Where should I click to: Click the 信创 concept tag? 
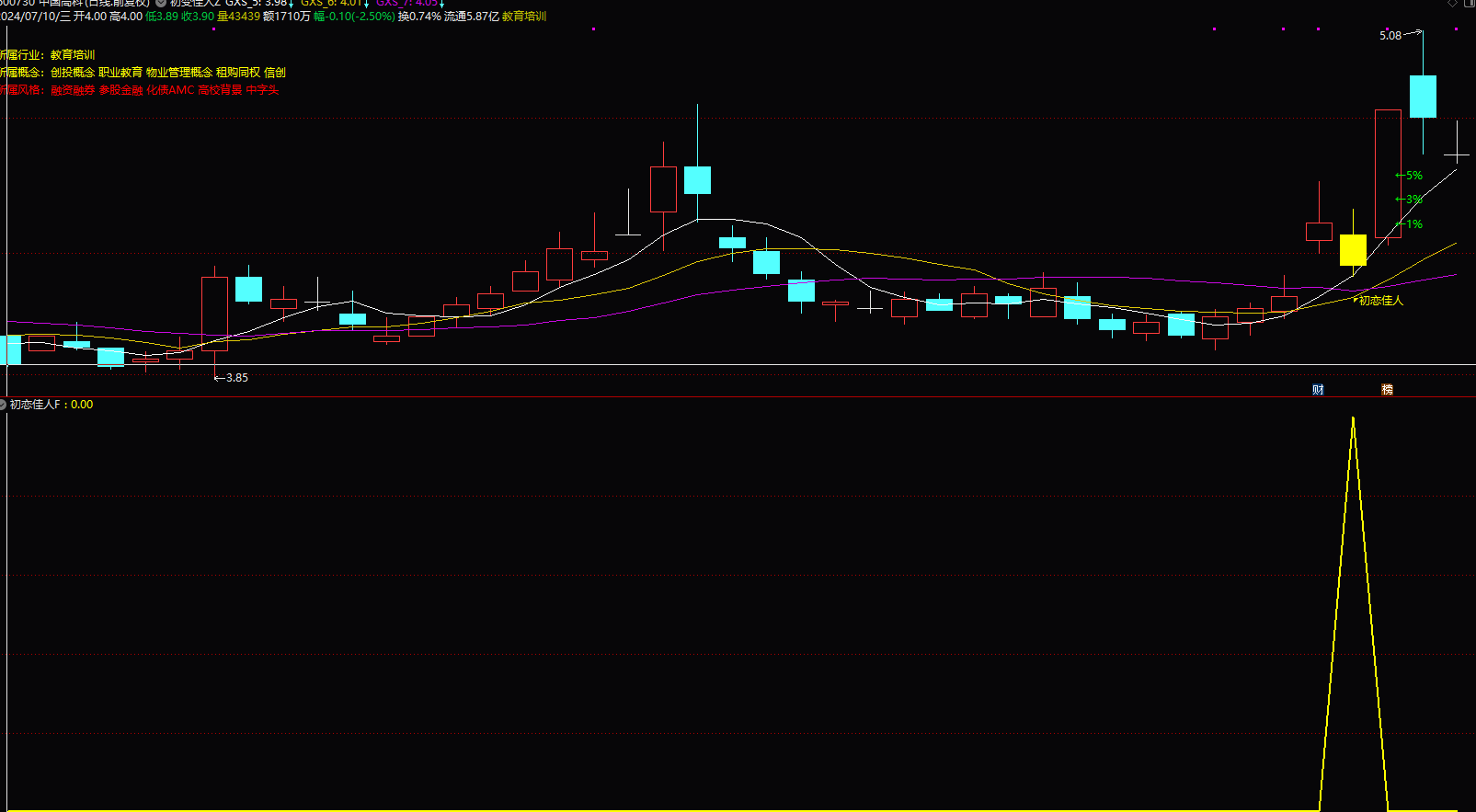tap(275, 72)
